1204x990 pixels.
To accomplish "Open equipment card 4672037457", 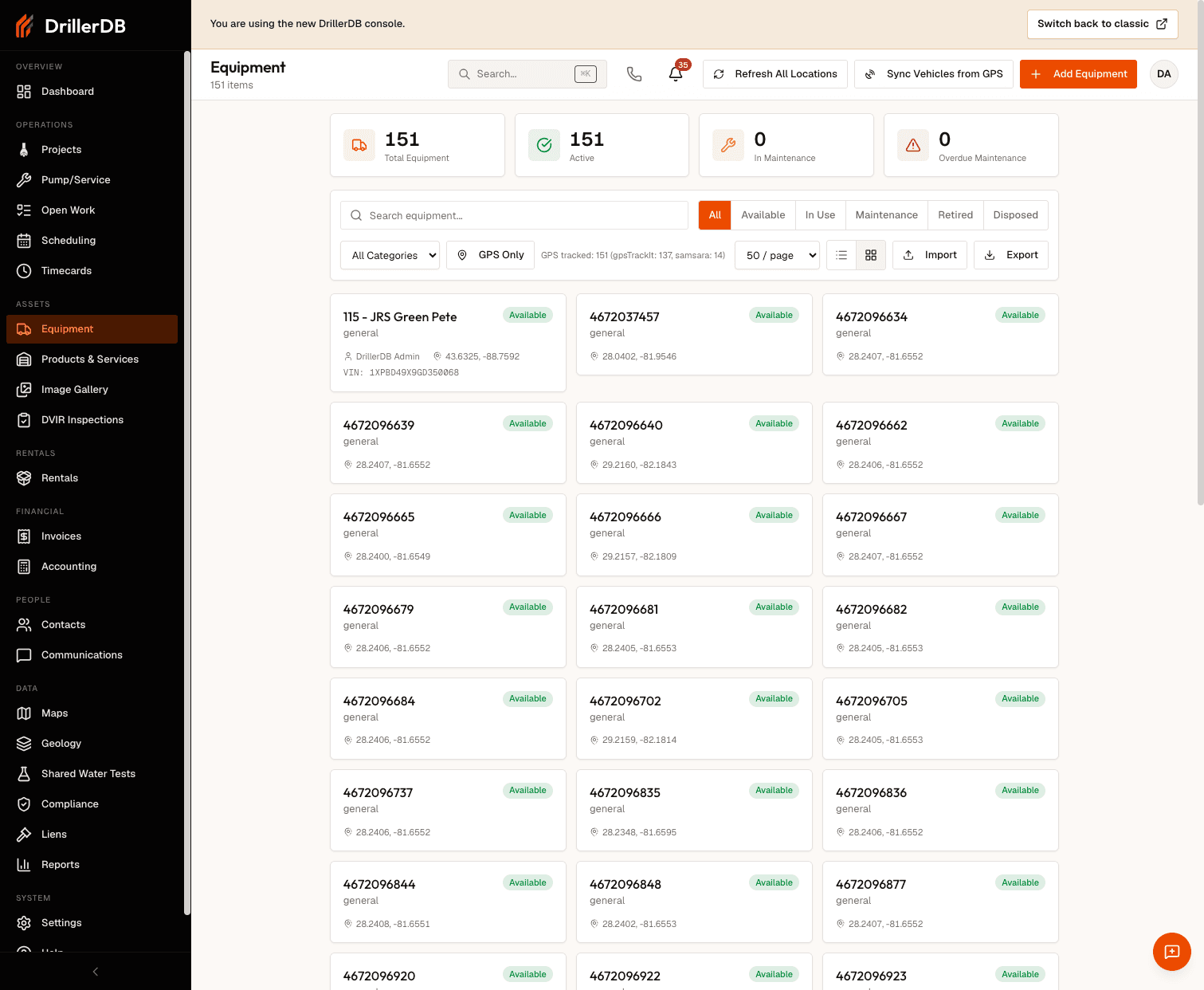I will [x=694, y=334].
